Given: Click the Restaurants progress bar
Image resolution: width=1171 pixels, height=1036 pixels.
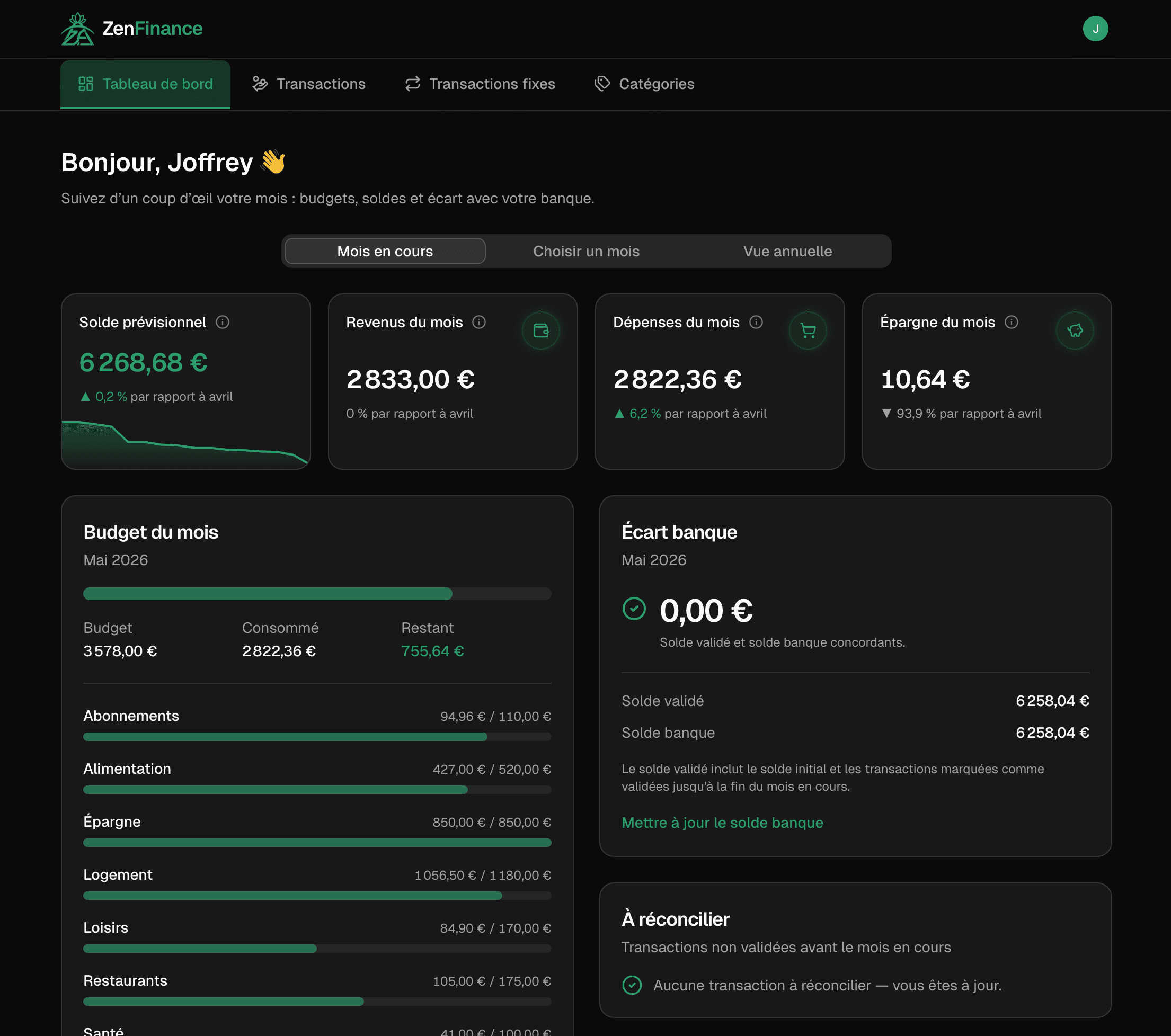Looking at the screenshot, I should click(x=317, y=1001).
